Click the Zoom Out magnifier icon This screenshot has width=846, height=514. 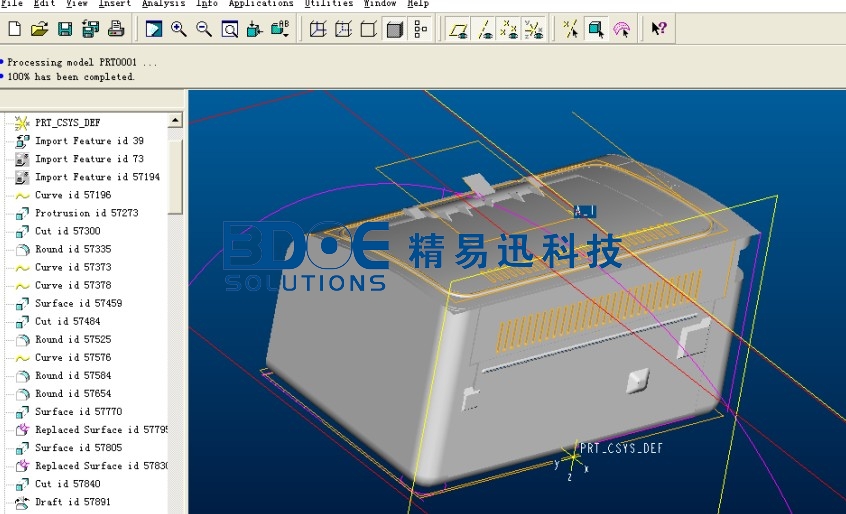pyautogui.click(x=204, y=29)
